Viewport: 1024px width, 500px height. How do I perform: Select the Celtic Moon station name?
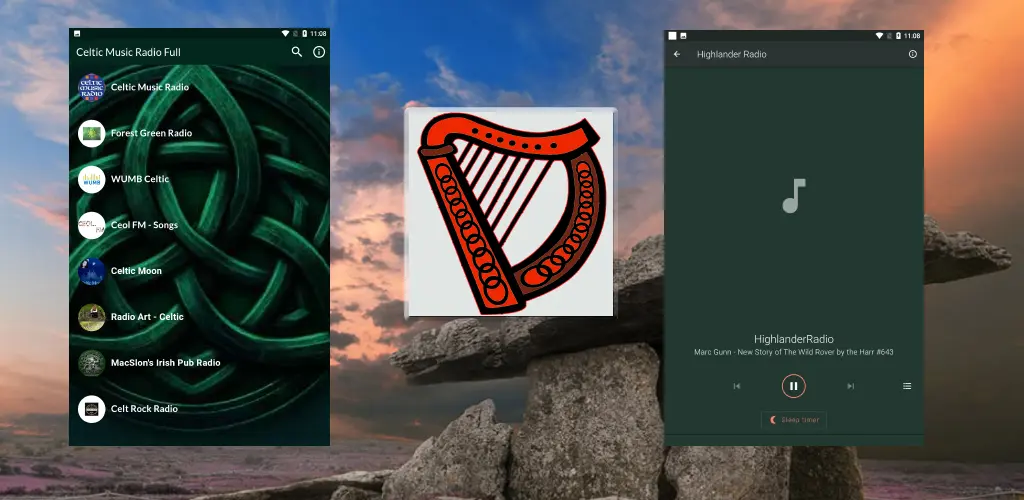pyautogui.click(x=136, y=271)
